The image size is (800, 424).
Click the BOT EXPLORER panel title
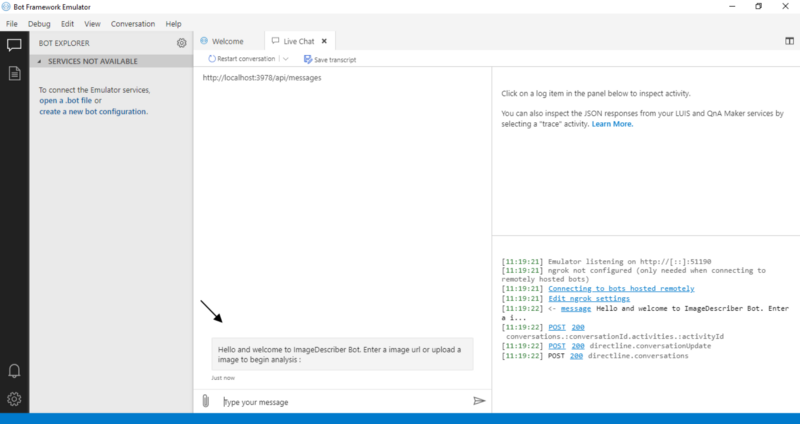(64, 43)
